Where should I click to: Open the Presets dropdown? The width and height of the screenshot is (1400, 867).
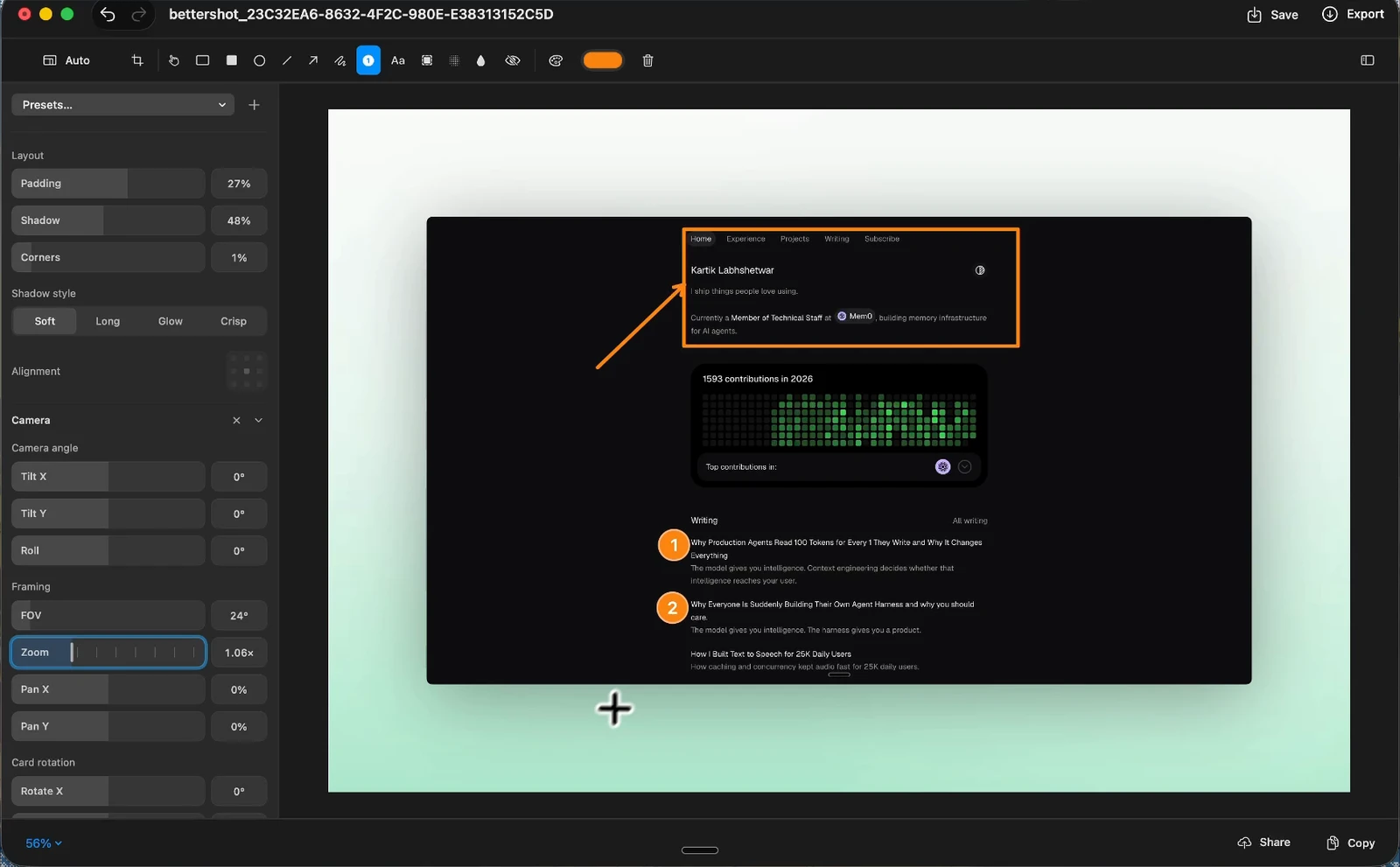[x=122, y=105]
